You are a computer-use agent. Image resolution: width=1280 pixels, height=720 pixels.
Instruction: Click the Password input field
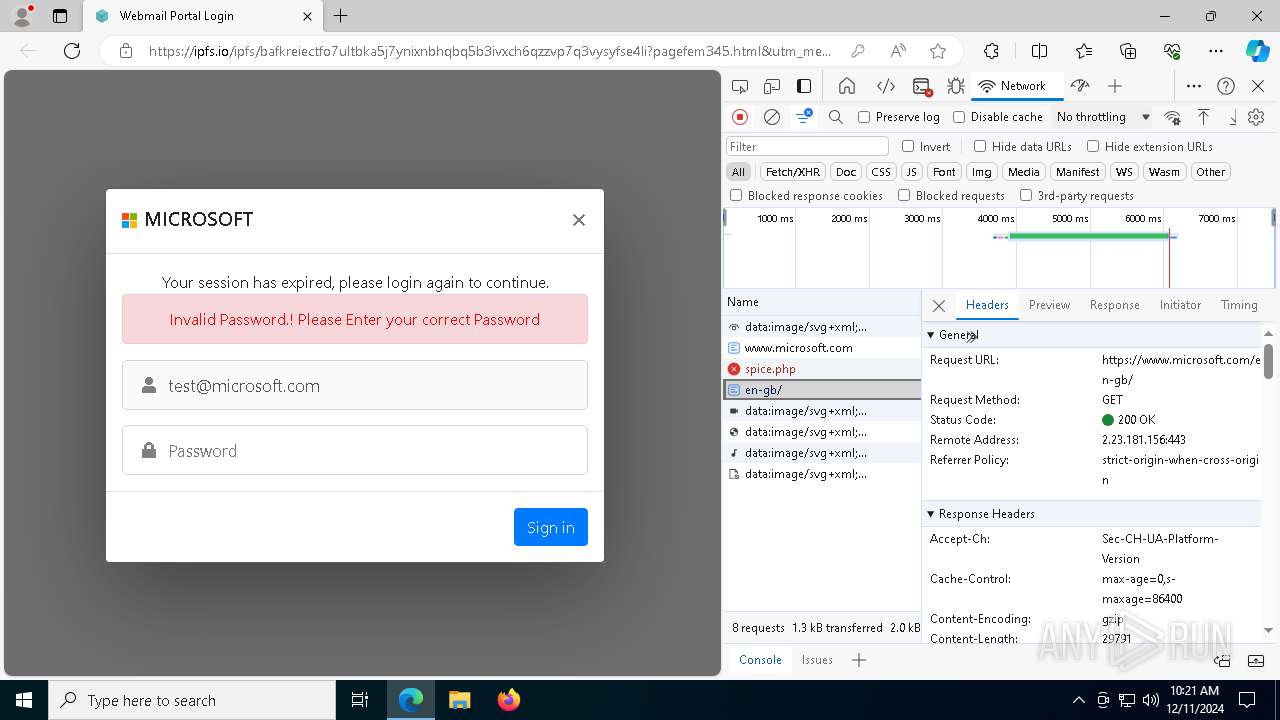[x=355, y=450]
